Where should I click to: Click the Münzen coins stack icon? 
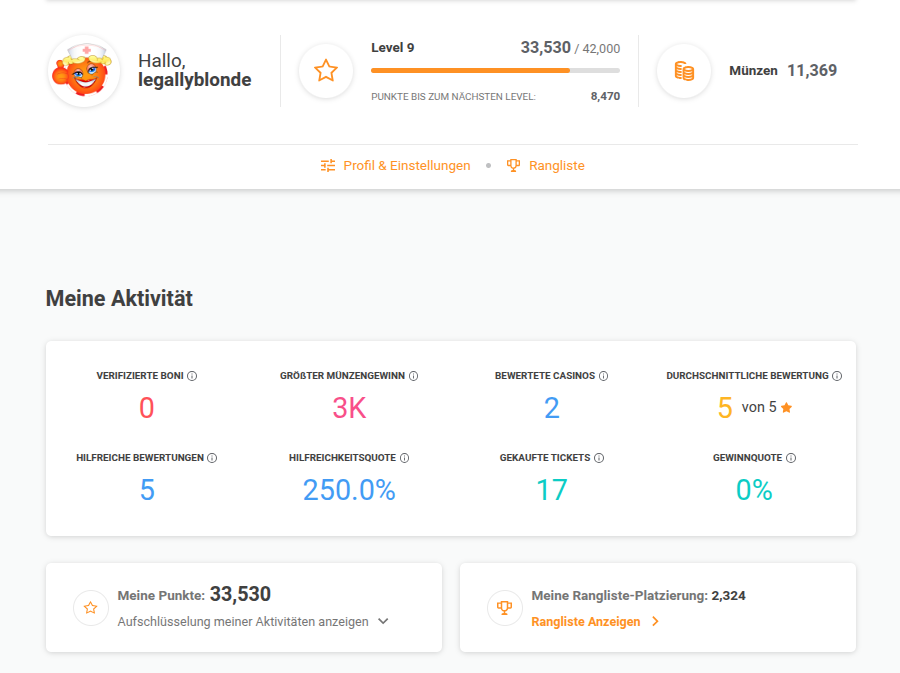pyautogui.click(x=684, y=71)
